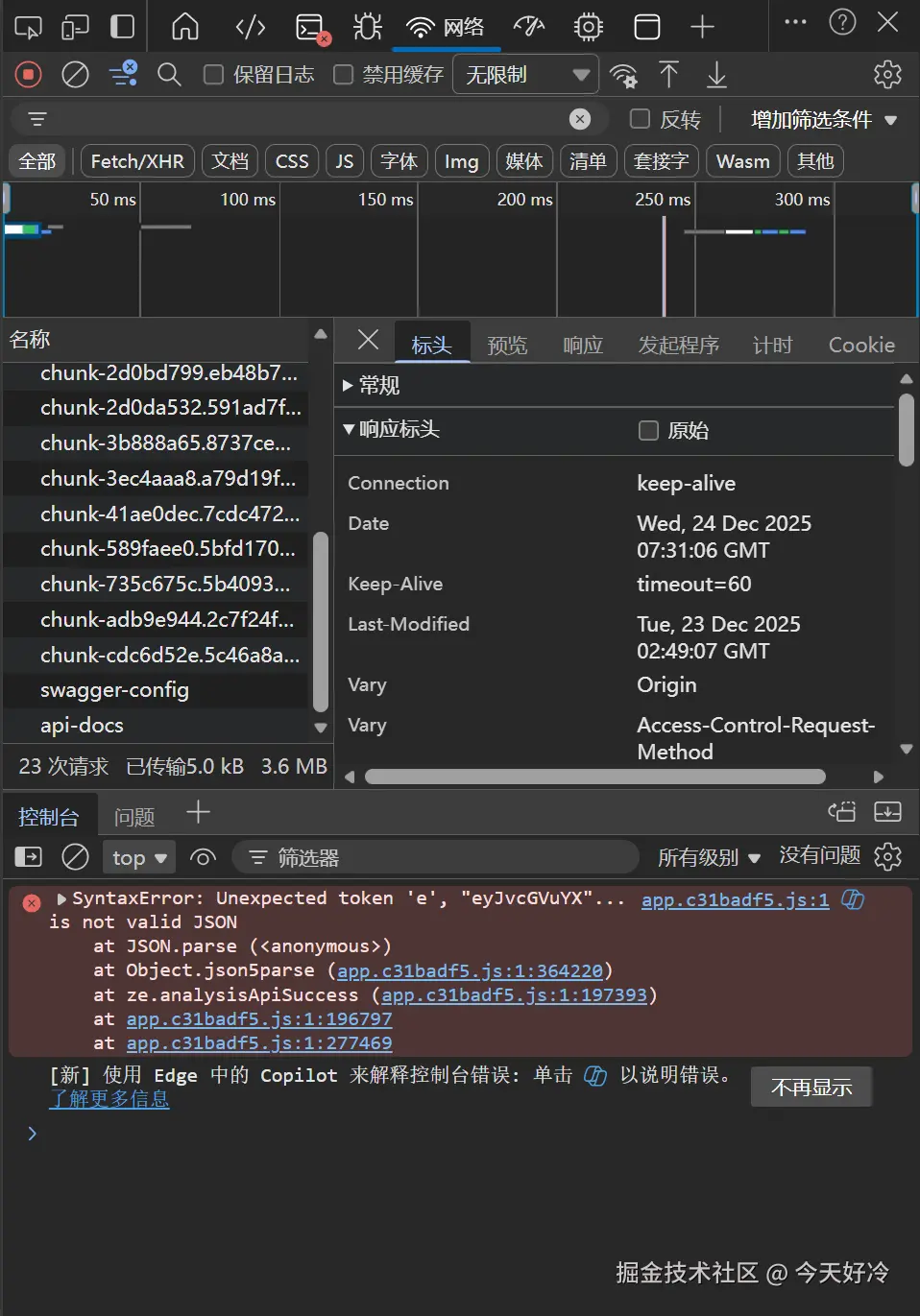Check the 原始 response headers checkbox

tap(649, 430)
